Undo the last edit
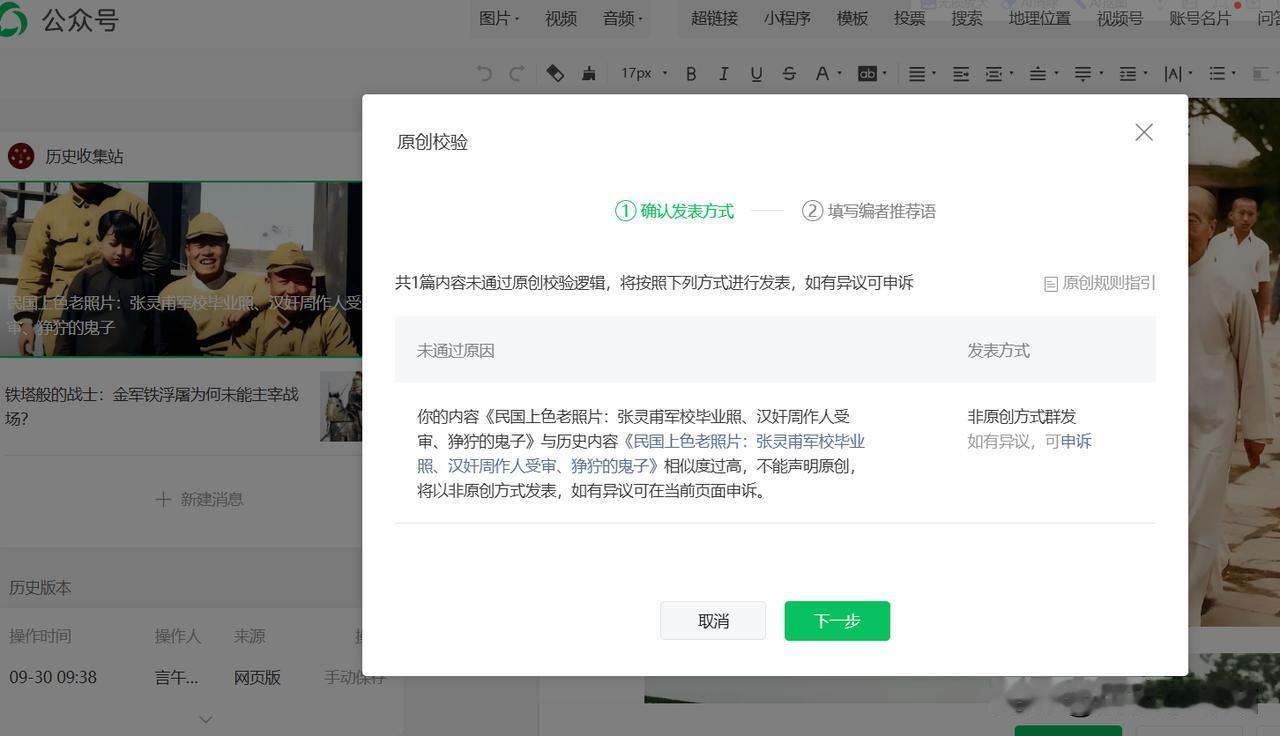Image resolution: width=1280 pixels, height=736 pixels. click(484, 73)
